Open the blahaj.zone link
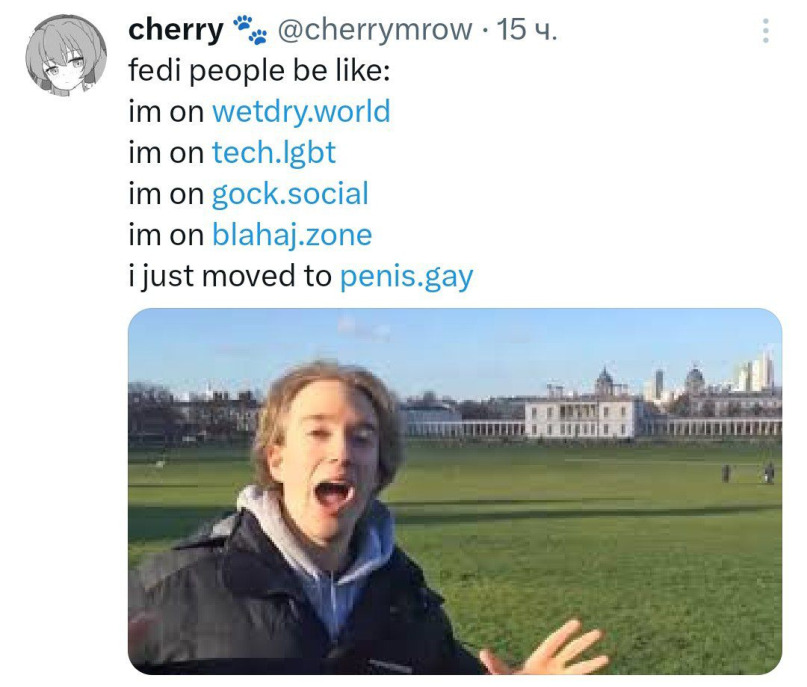807x687 pixels. [292, 235]
